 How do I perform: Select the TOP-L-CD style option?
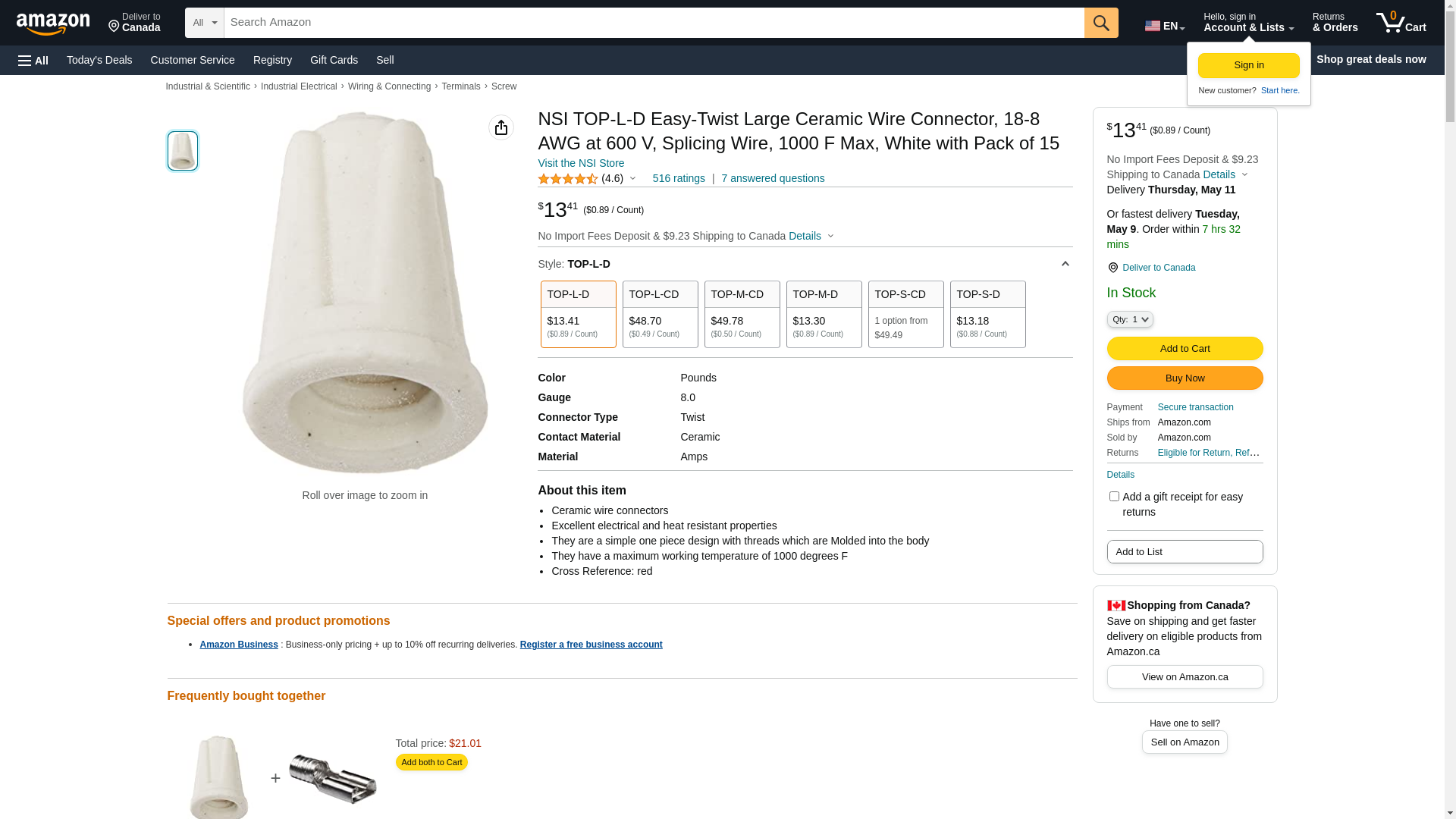click(660, 314)
